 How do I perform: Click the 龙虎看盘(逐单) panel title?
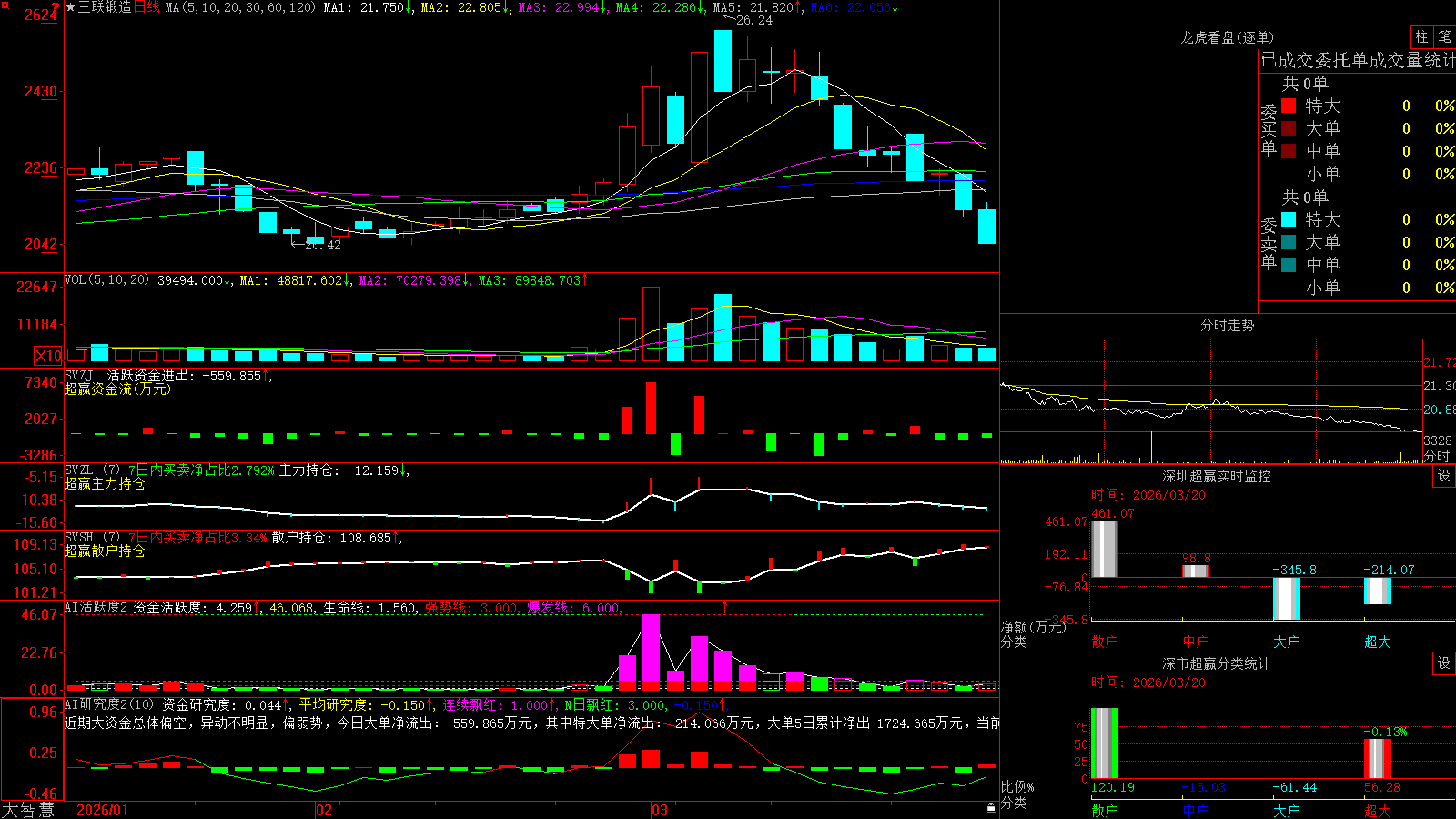tap(1227, 37)
